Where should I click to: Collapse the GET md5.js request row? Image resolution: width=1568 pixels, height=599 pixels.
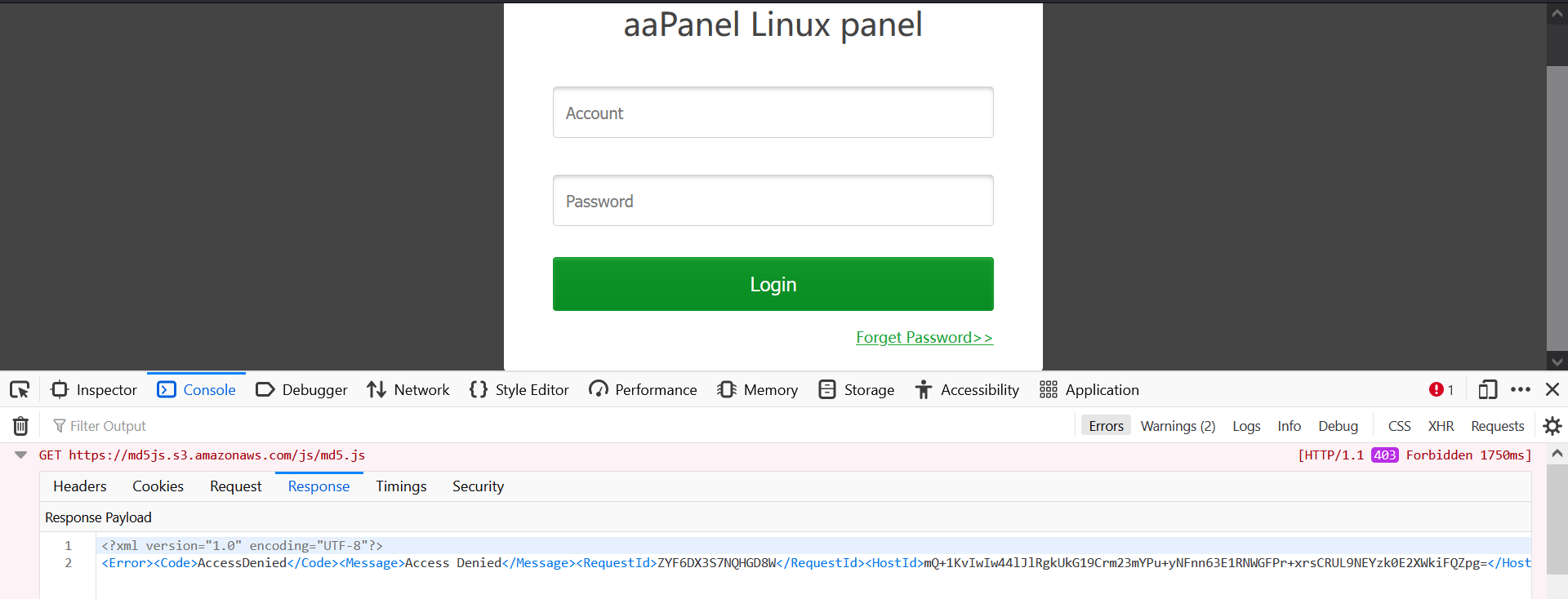pos(21,455)
